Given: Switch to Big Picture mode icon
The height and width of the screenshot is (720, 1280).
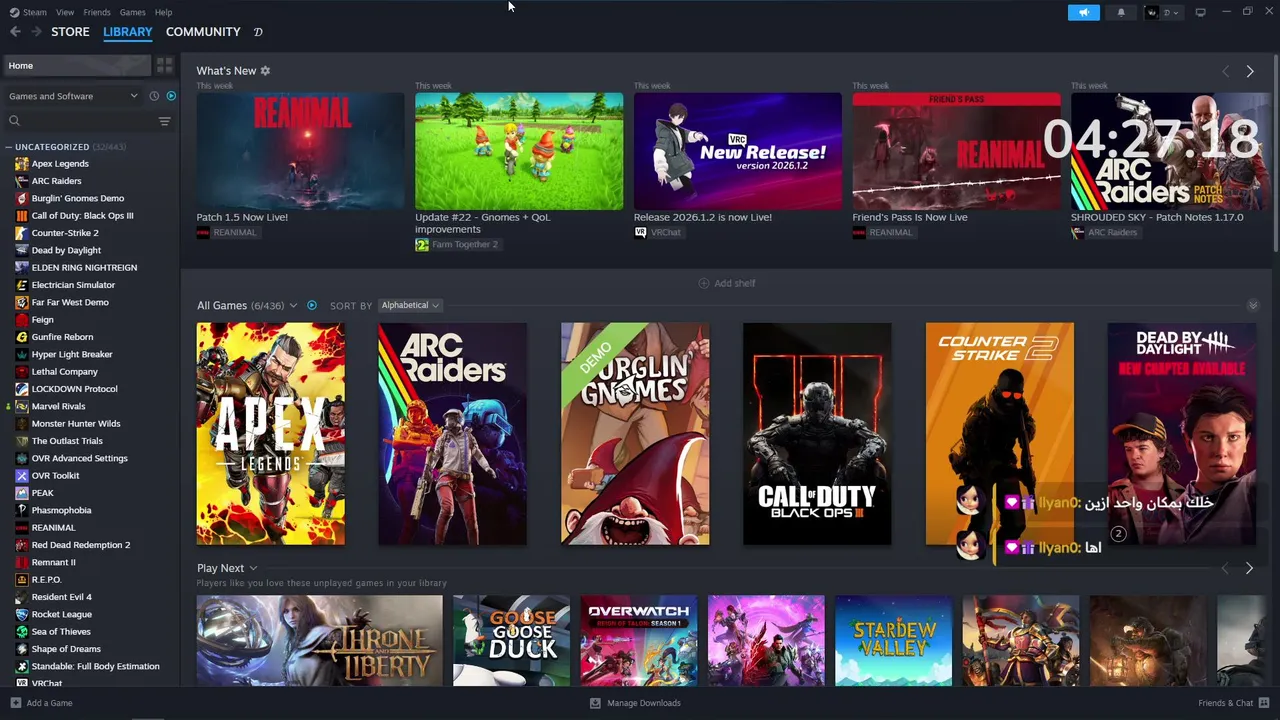Looking at the screenshot, I should pos(1201,12).
